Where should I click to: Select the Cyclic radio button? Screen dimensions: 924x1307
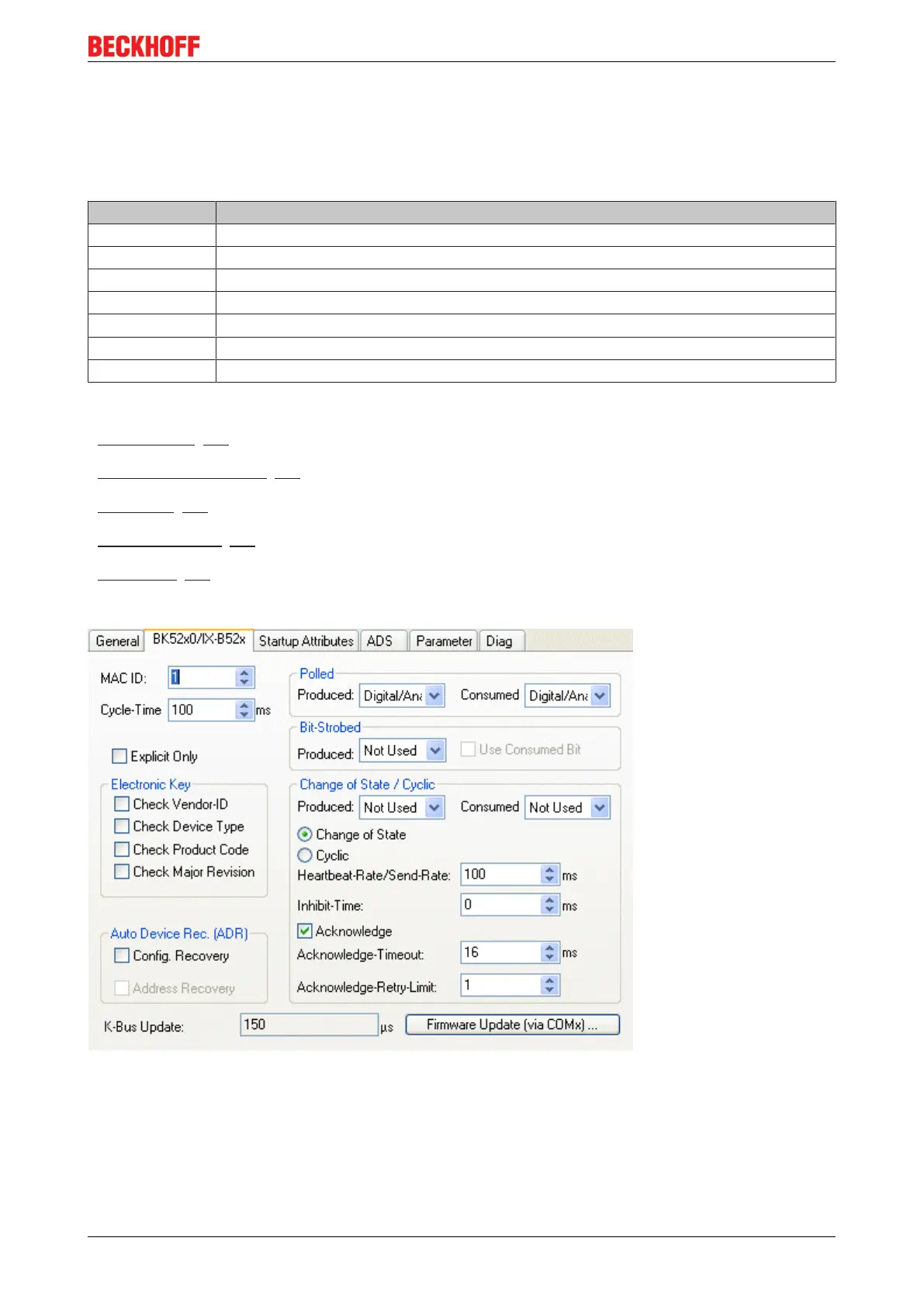click(x=305, y=855)
